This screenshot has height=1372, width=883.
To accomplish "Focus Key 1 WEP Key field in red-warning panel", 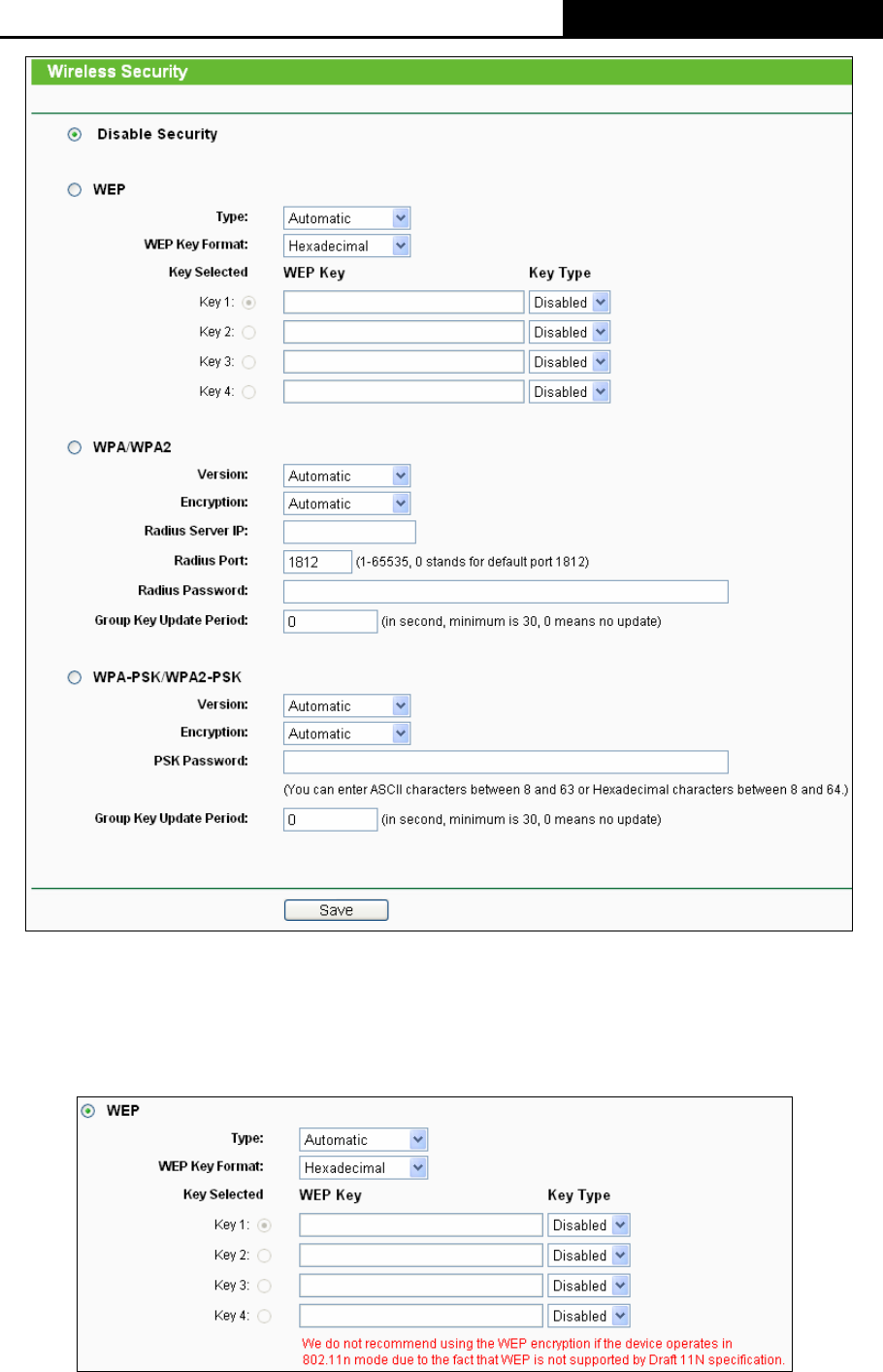I will [421, 1225].
